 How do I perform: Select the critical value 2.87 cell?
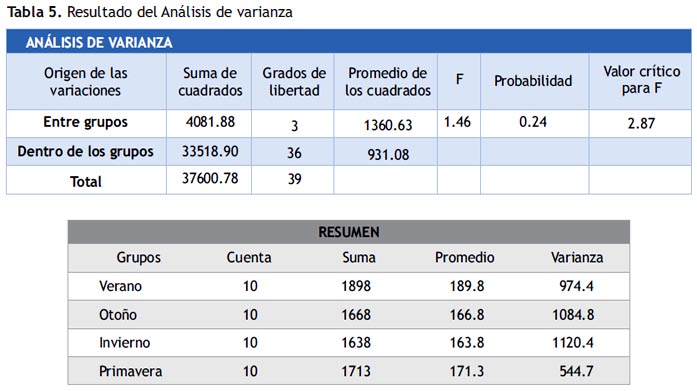click(x=641, y=124)
